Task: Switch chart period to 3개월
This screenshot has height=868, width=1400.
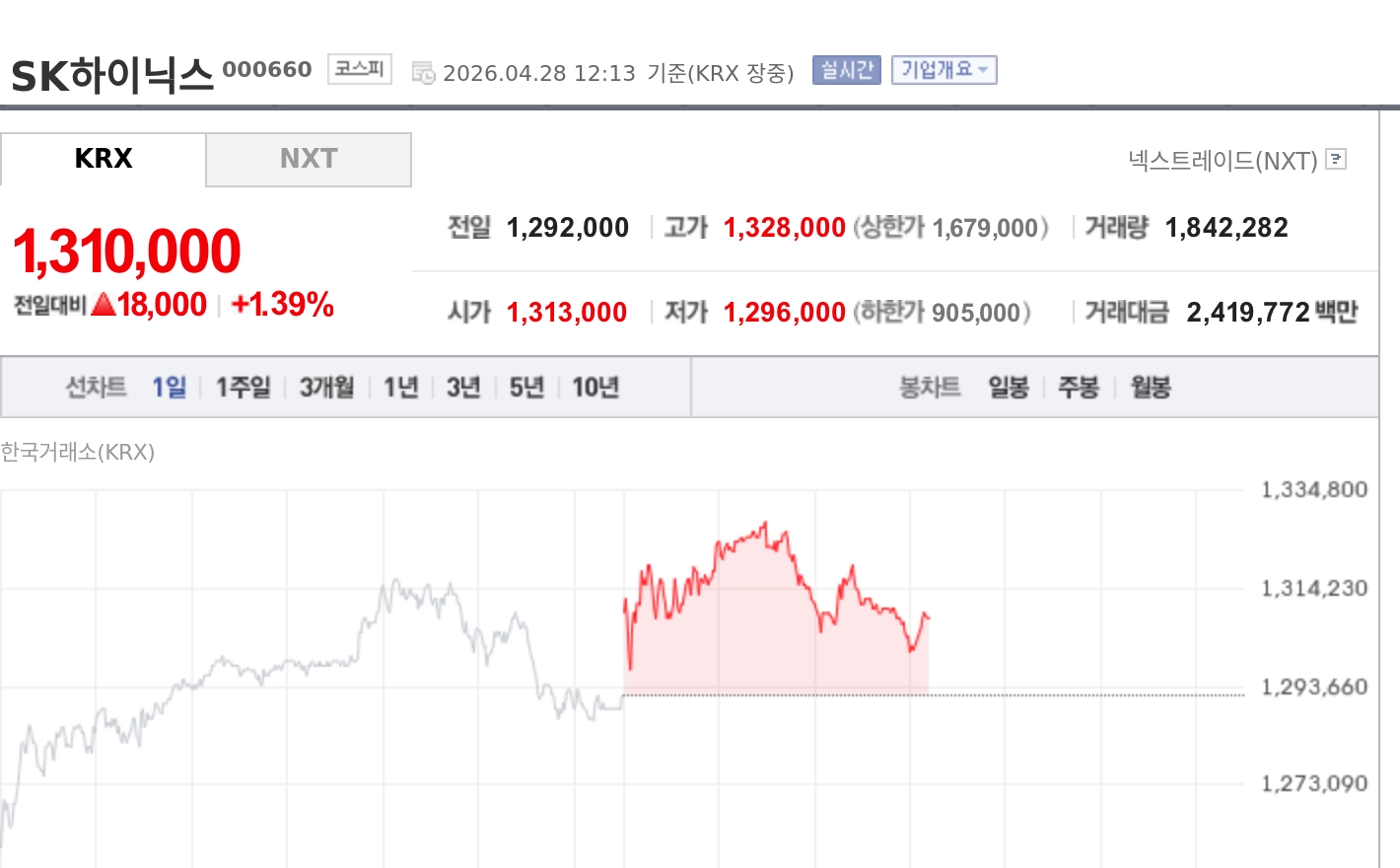Action: pyautogui.click(x=325, y=387)
